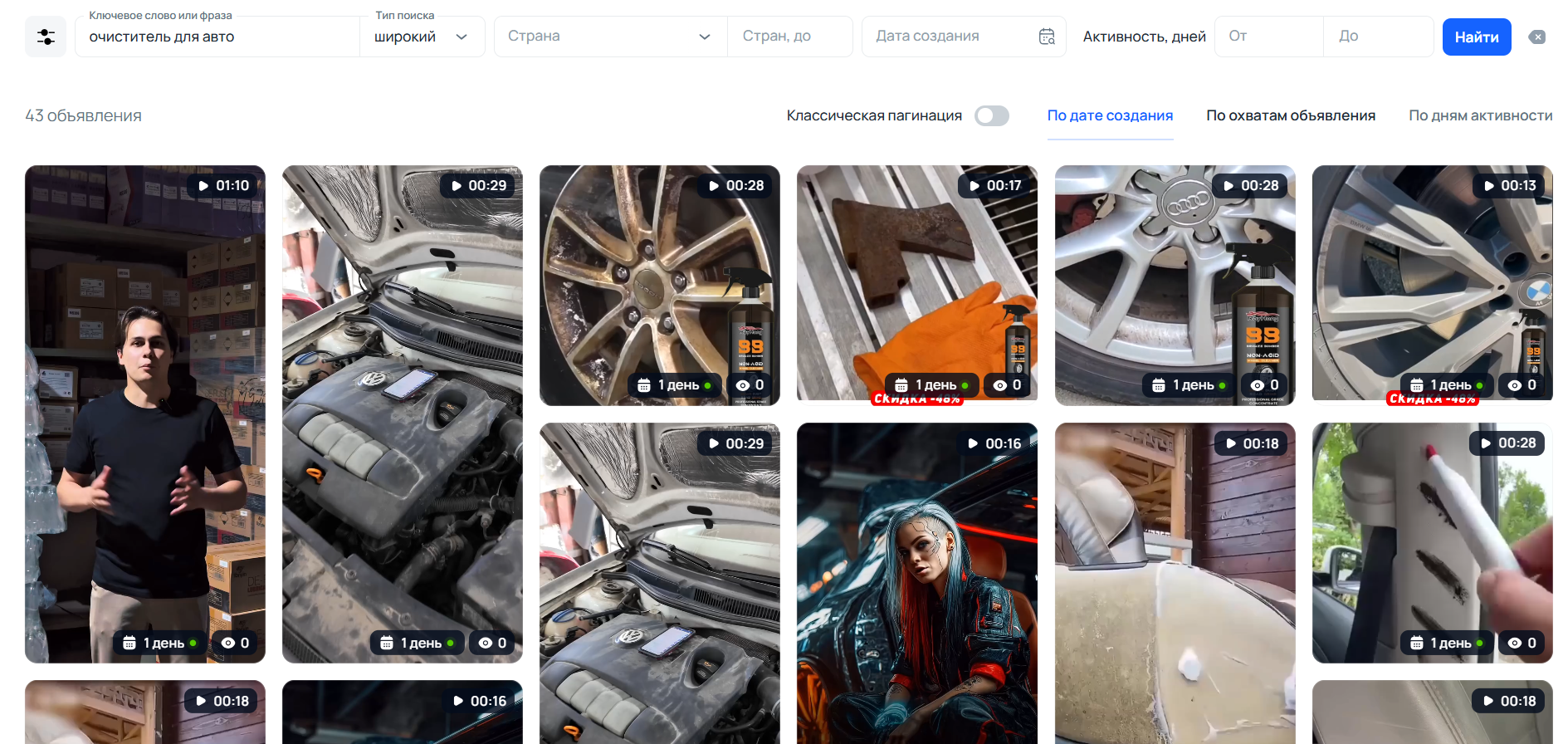Open the Тип поиска dropdown set to широкий
The width and height of the screenshot is (1568, 744).
pos(422,37)
